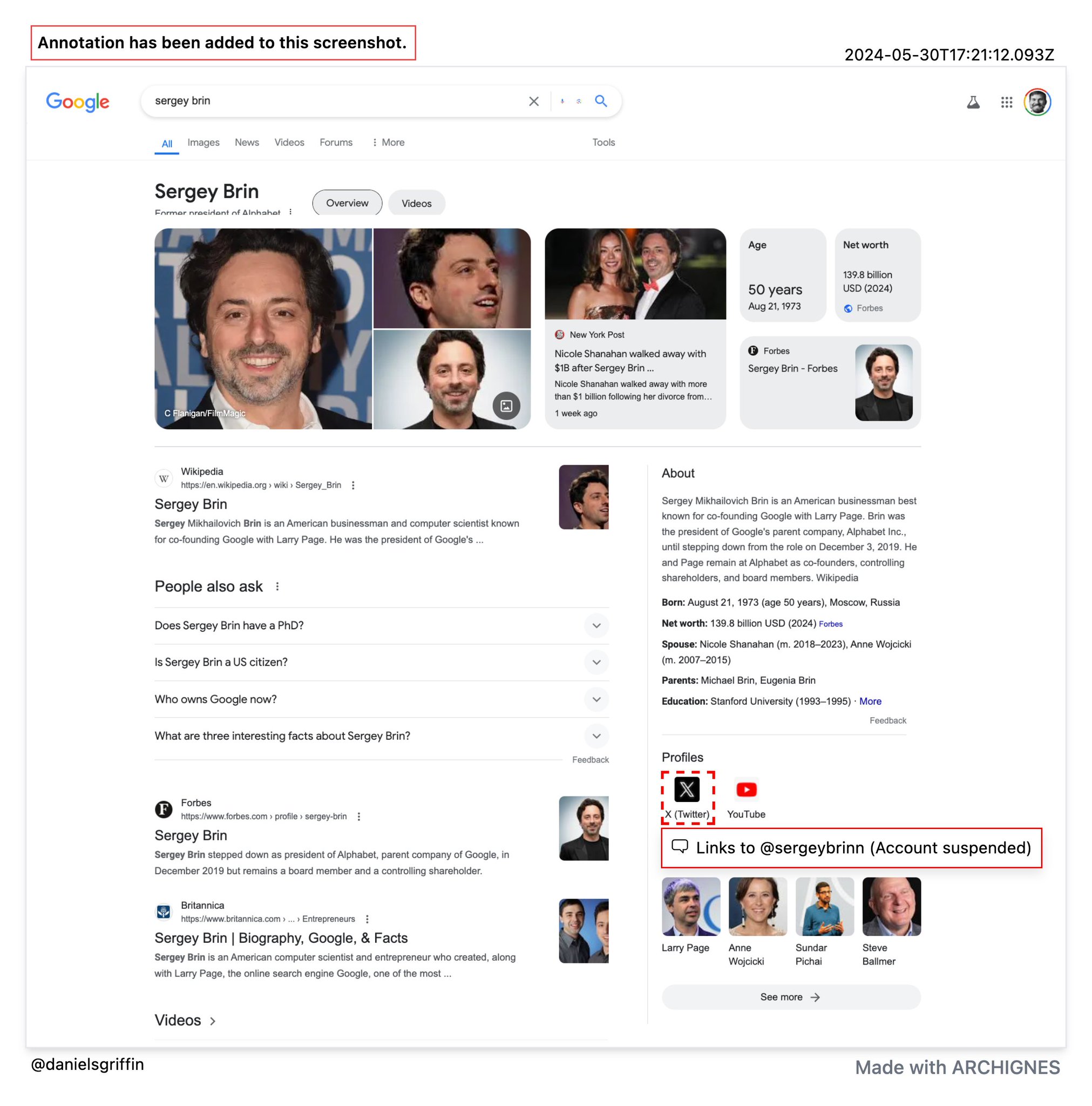Click the Wikipedia result thumbnail image
The height and width of the screenshot is (1106, 1092).
click(x=583, y=497)
